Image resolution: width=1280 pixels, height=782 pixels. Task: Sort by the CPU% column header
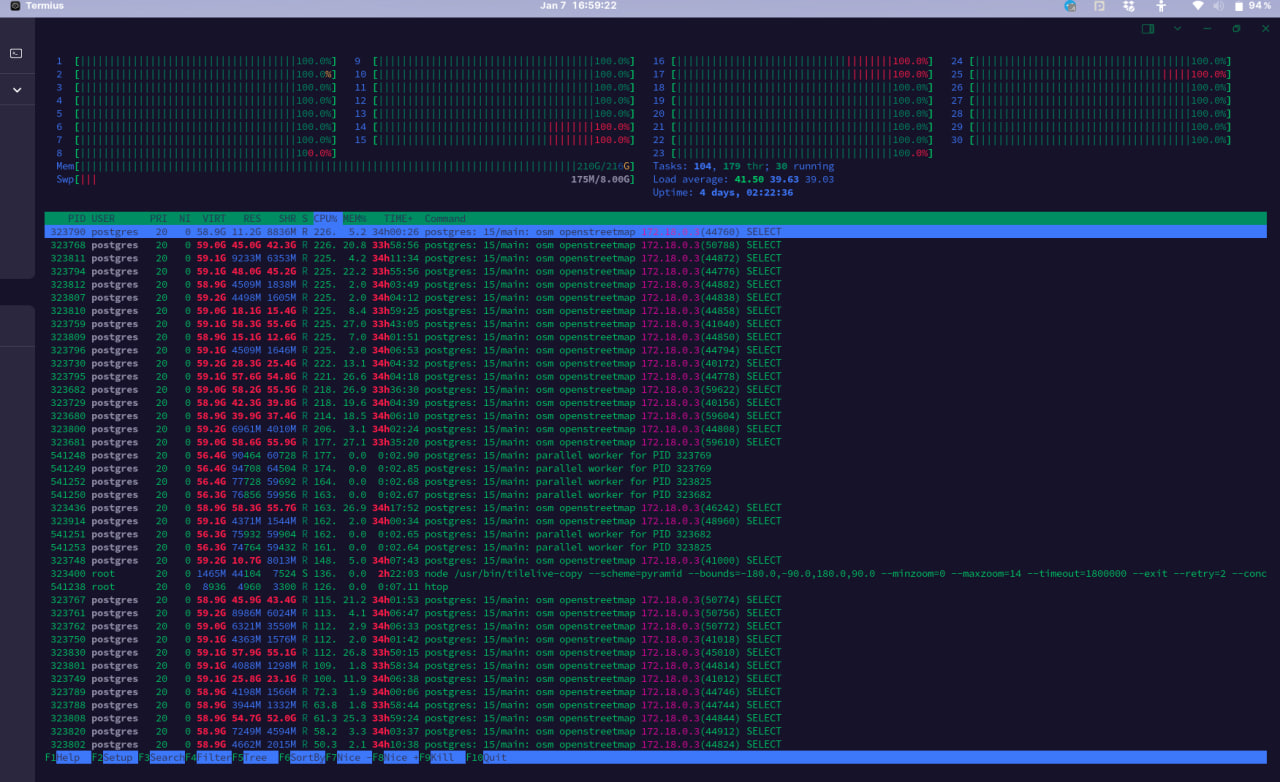pos(325,218)
